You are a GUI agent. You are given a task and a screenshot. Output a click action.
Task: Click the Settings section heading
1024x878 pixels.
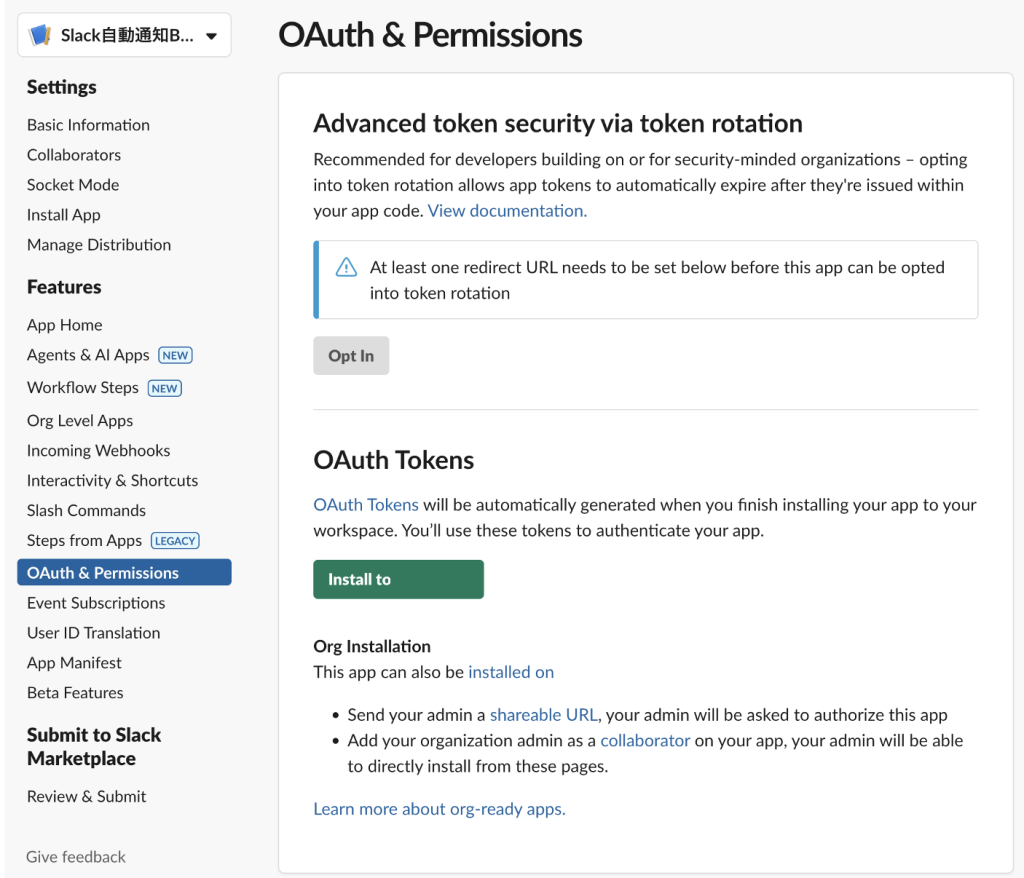[61, 88]
